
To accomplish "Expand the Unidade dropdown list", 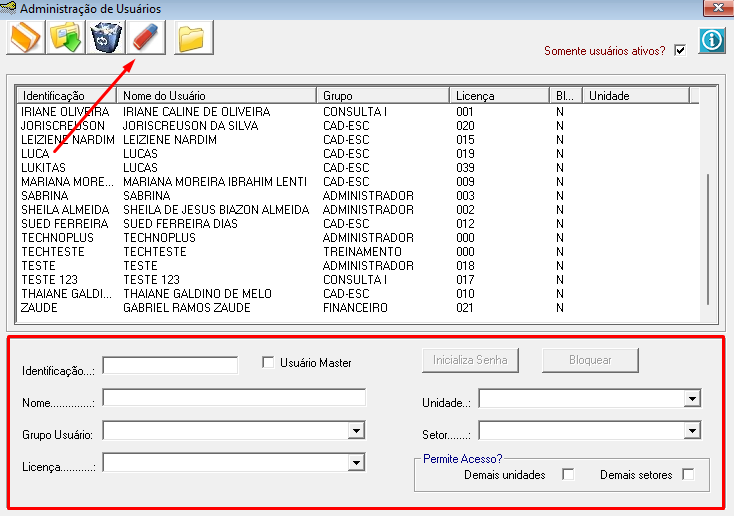I will (692, 398).
